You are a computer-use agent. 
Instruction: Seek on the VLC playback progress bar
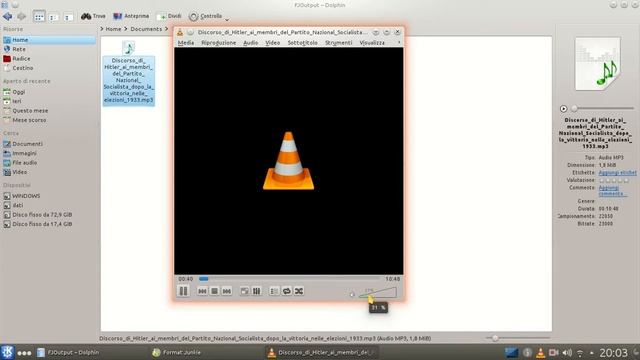(289, 279)
